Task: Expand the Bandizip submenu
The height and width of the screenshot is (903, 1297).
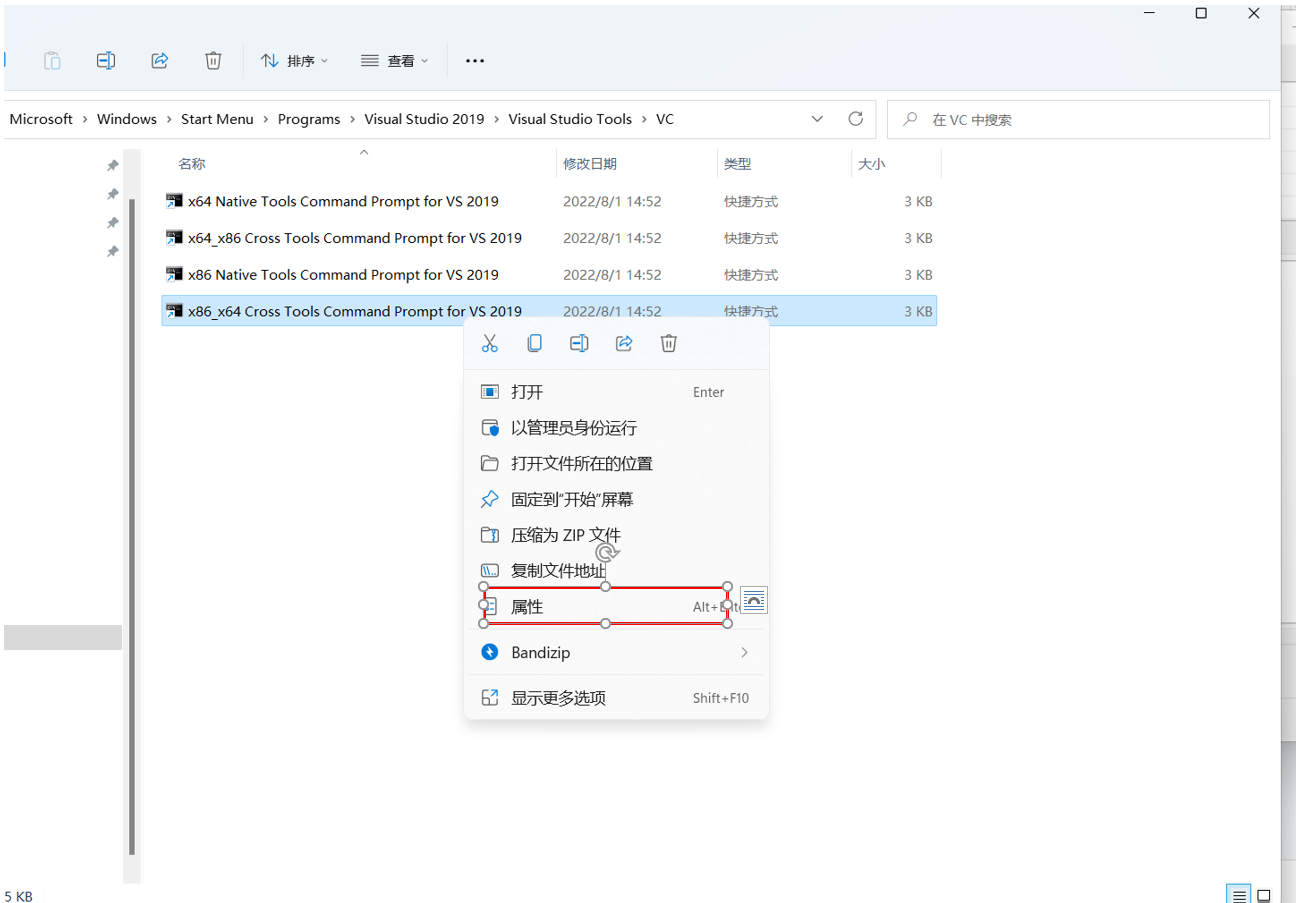Action: pos(743,653)
